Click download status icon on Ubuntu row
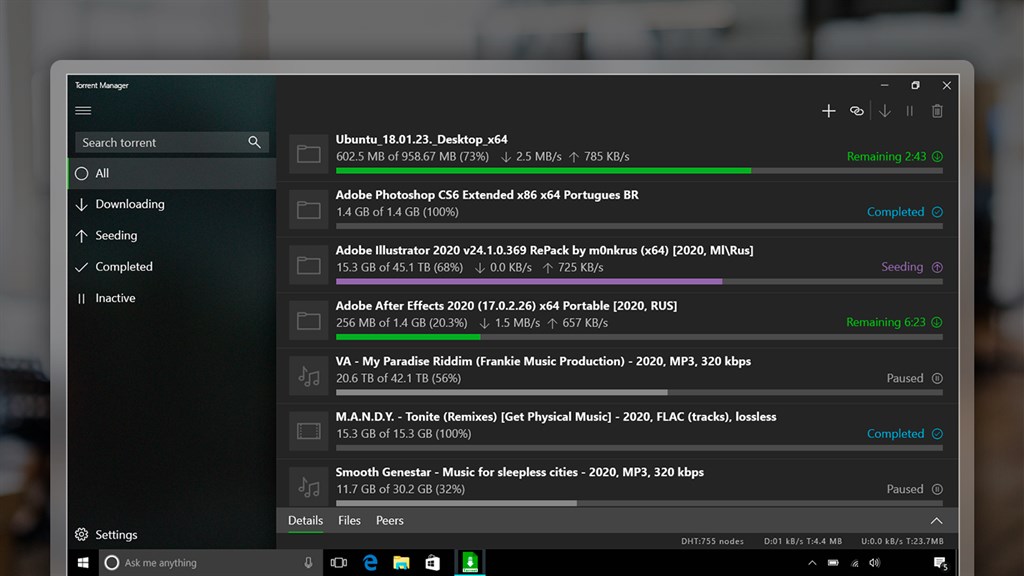Image resolution: width=1024 pixels, height=576 pixels. [937, 156]
